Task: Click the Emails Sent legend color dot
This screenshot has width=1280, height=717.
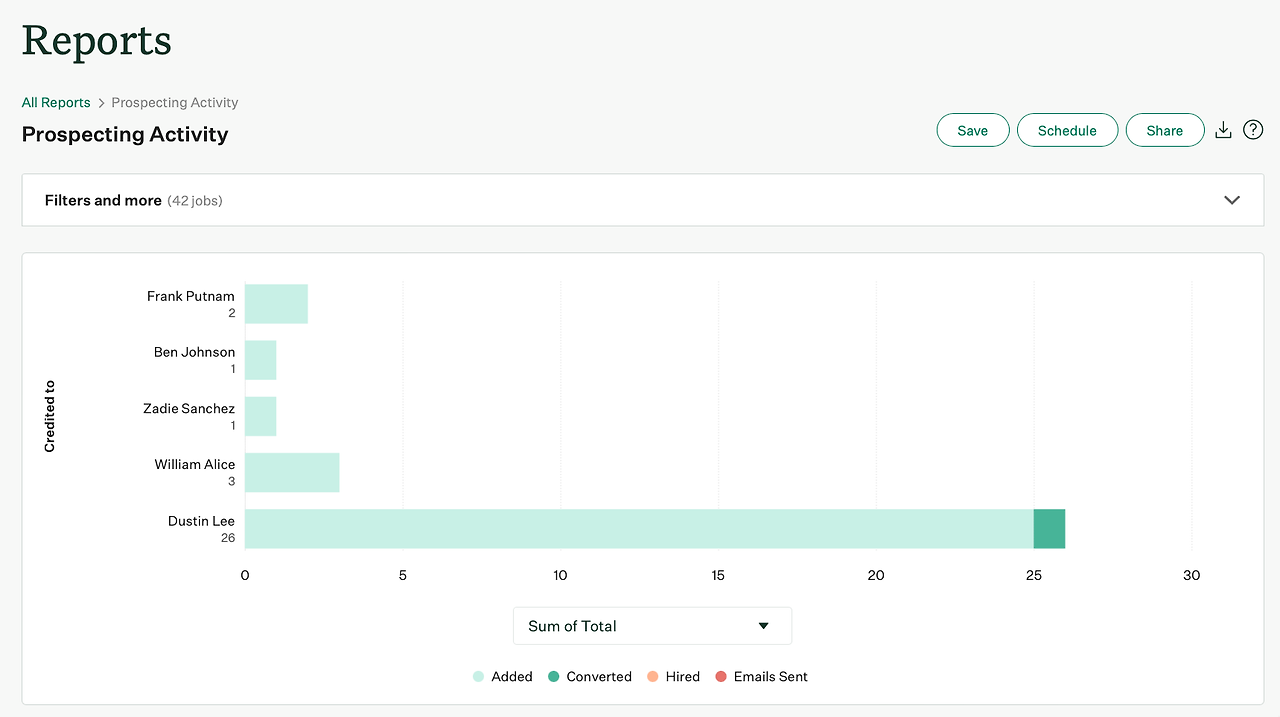Action: 721,676
